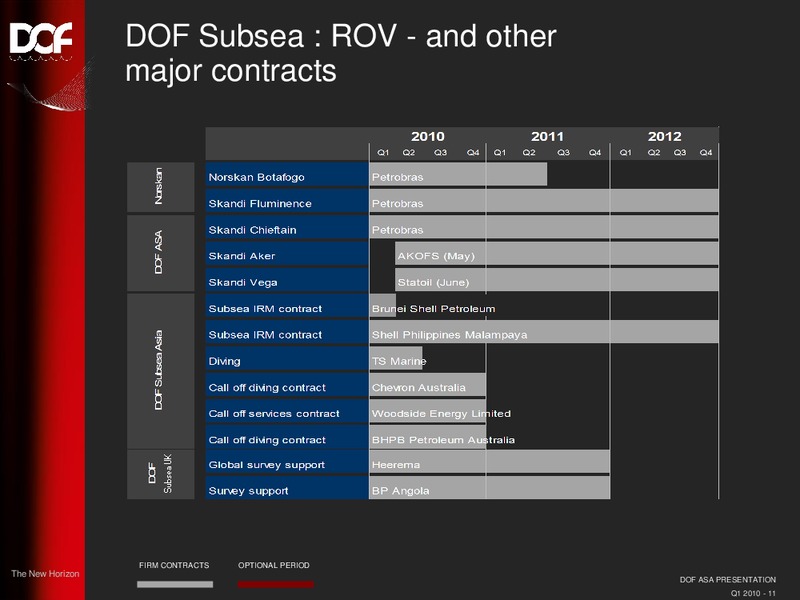Click 'DOF ASA PRESENTATION' footer text
800x600 pixels.
coord(728,580)
